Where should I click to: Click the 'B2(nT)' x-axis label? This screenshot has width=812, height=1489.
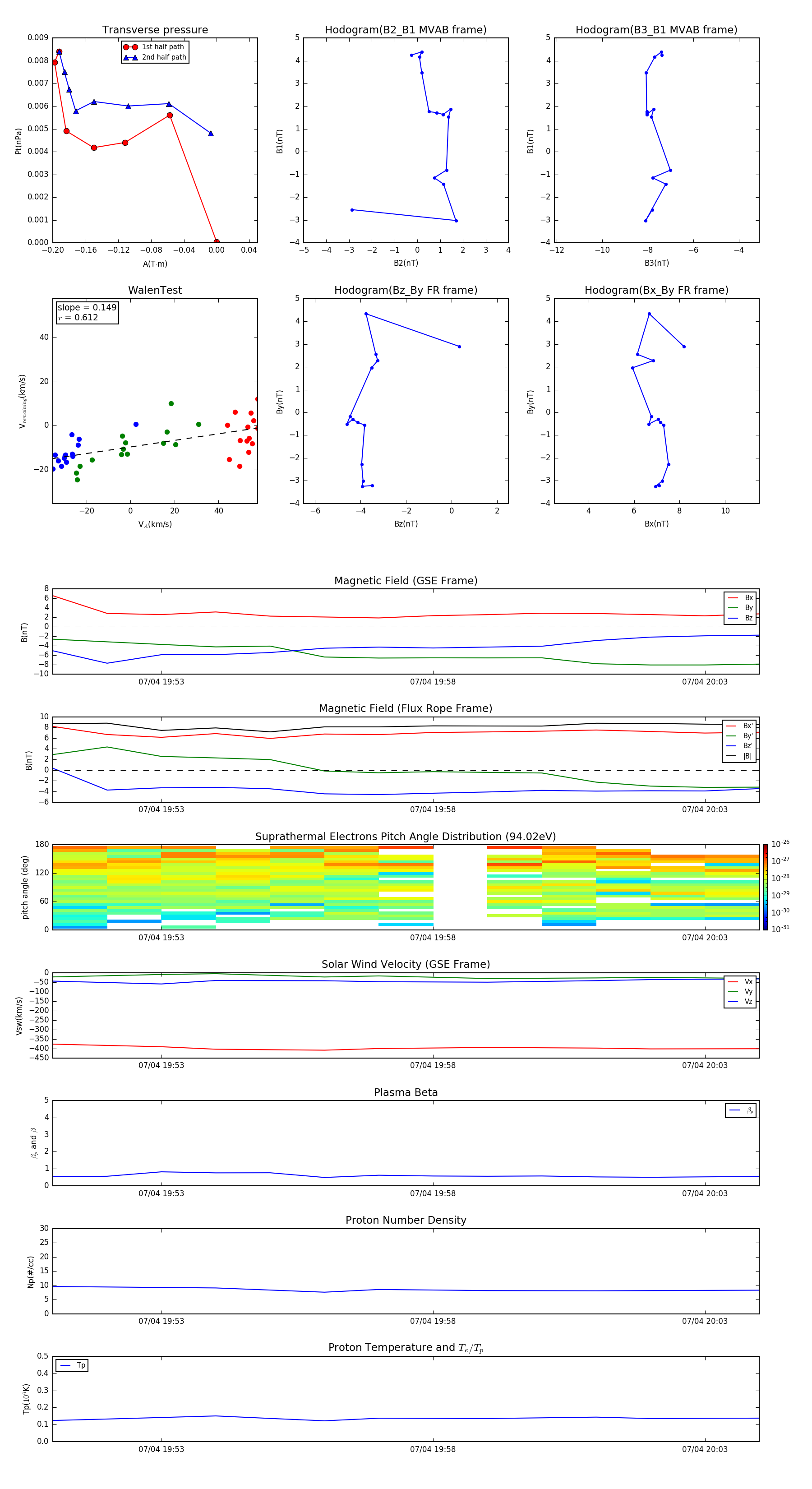tap(406, 263)
